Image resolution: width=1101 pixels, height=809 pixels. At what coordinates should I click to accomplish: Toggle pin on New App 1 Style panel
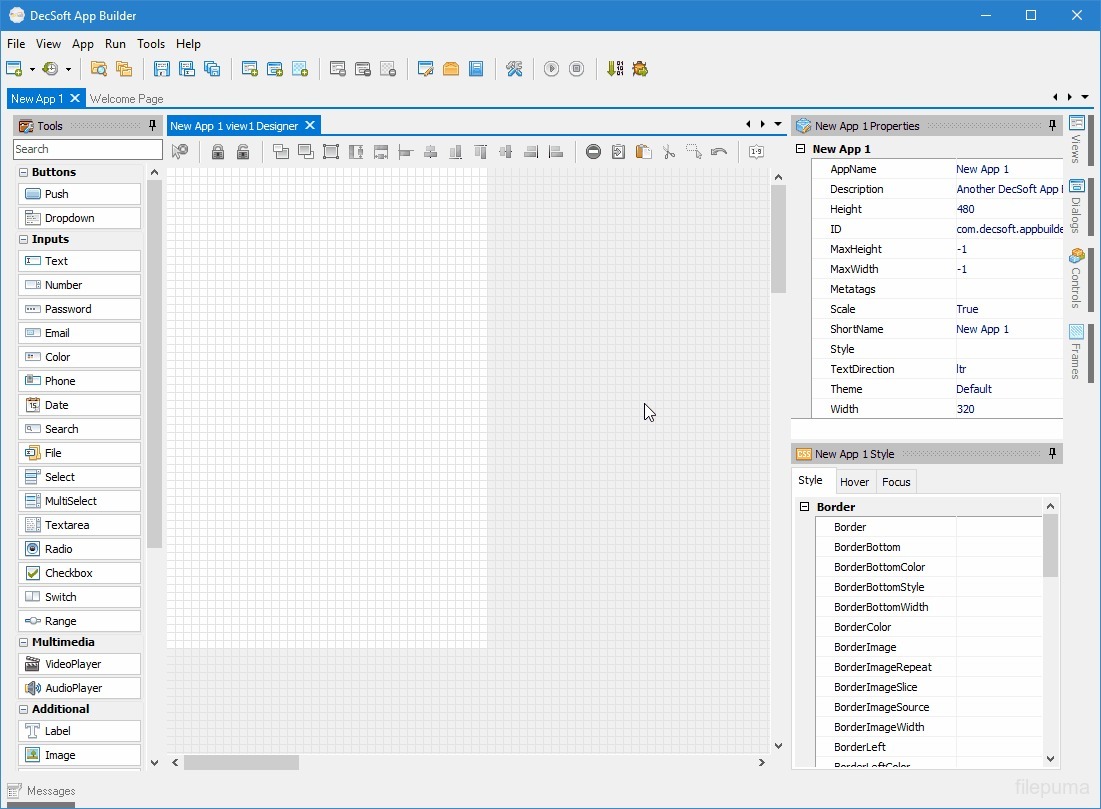coord(1052,454)
